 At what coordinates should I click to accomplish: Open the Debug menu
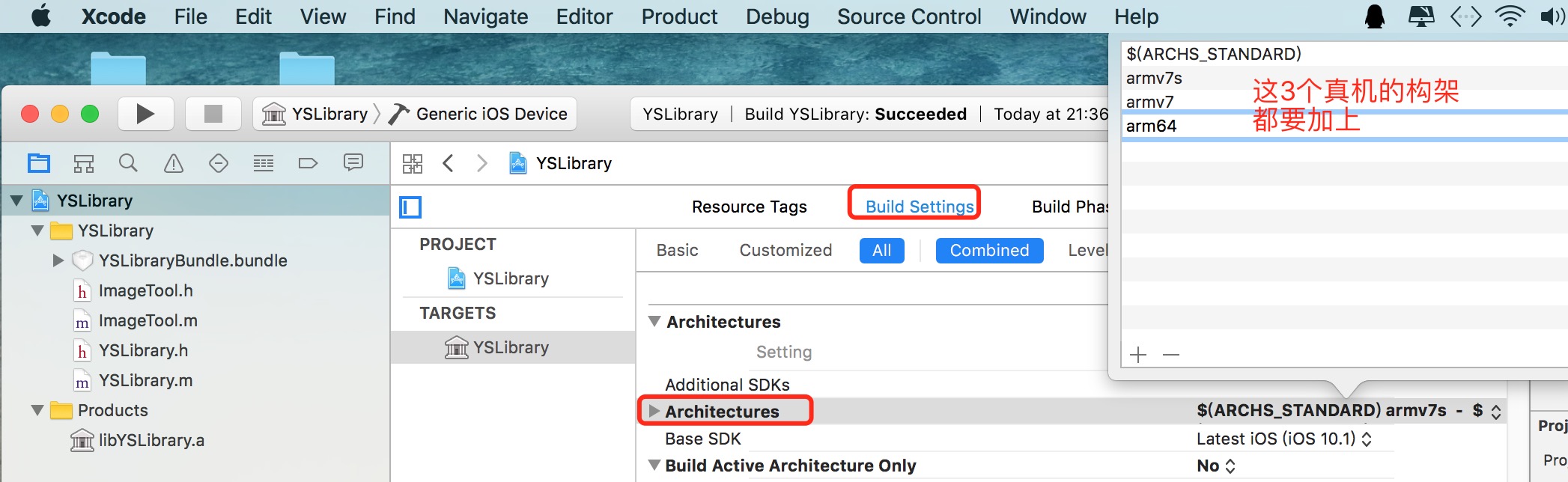pos(777,16)
